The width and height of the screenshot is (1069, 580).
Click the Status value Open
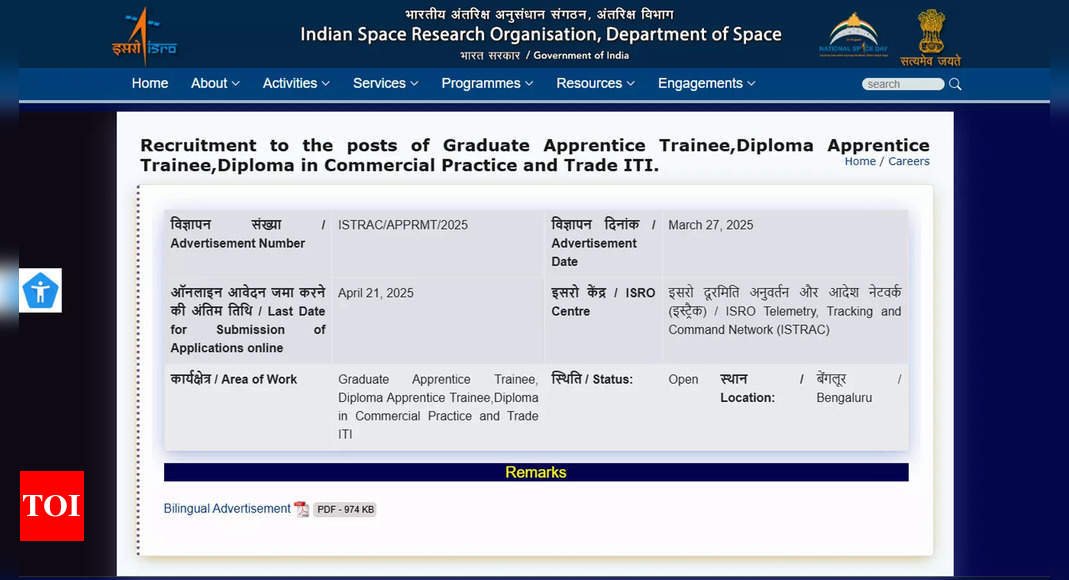[x=683, y=380]
